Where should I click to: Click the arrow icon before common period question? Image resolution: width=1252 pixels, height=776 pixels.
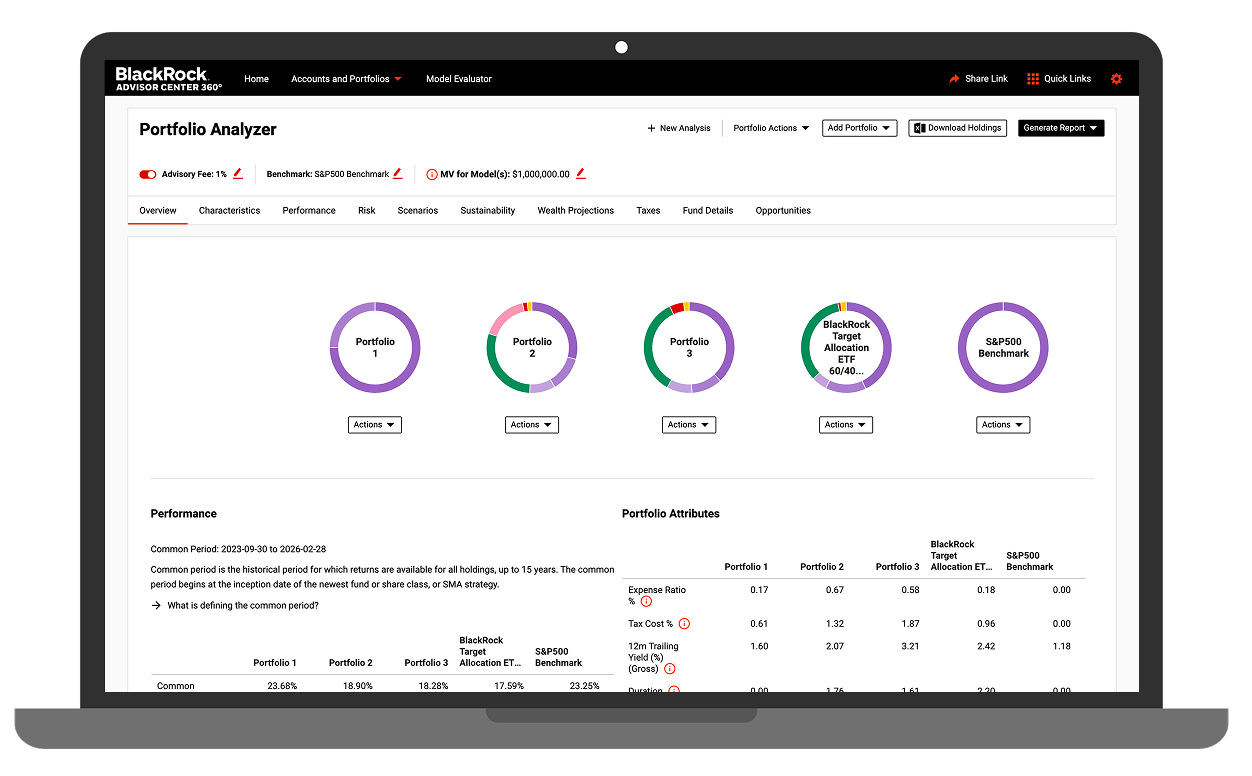(x=156, y=606)
